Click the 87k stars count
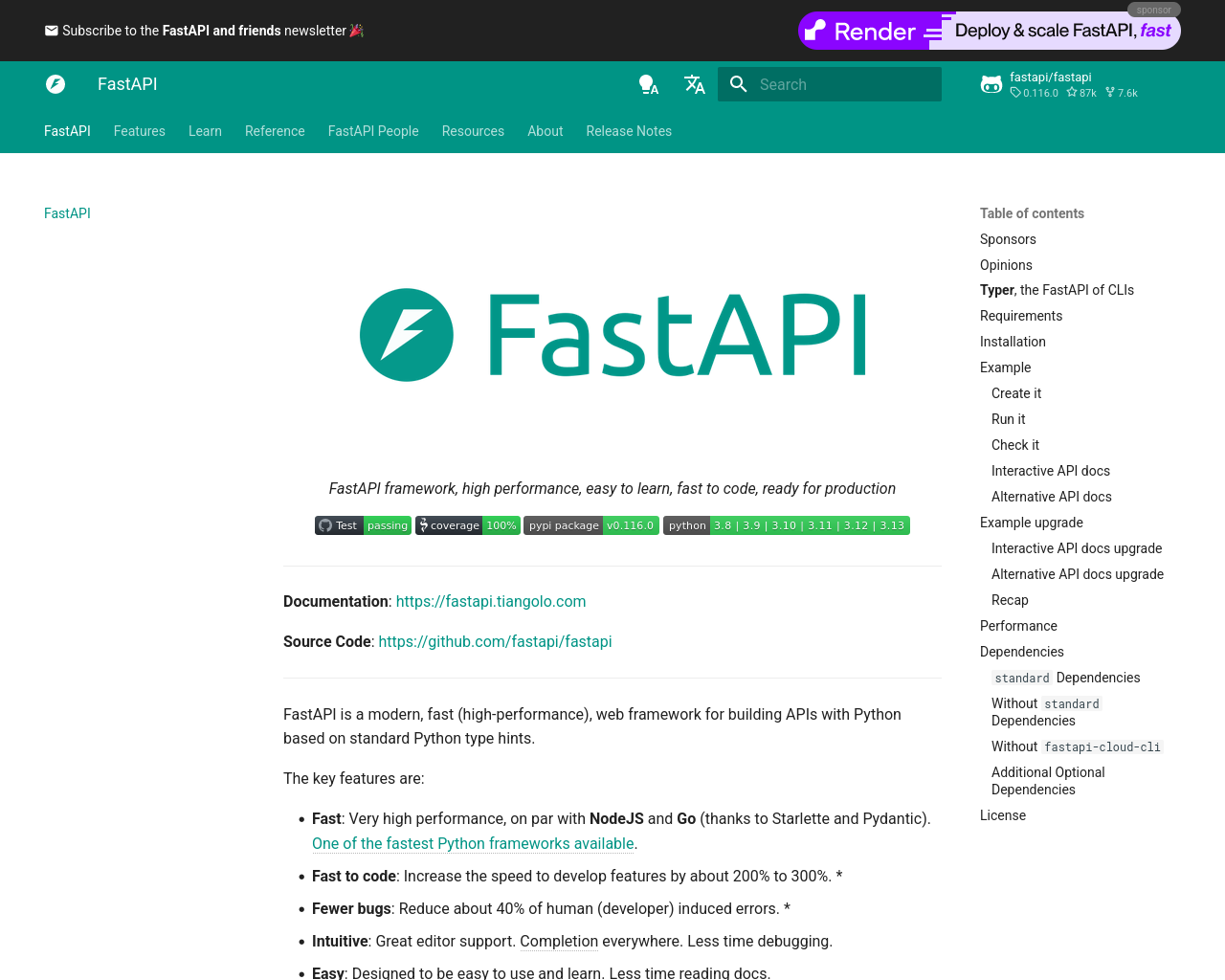1225x980 pixels. click(x=1081, y=93)
